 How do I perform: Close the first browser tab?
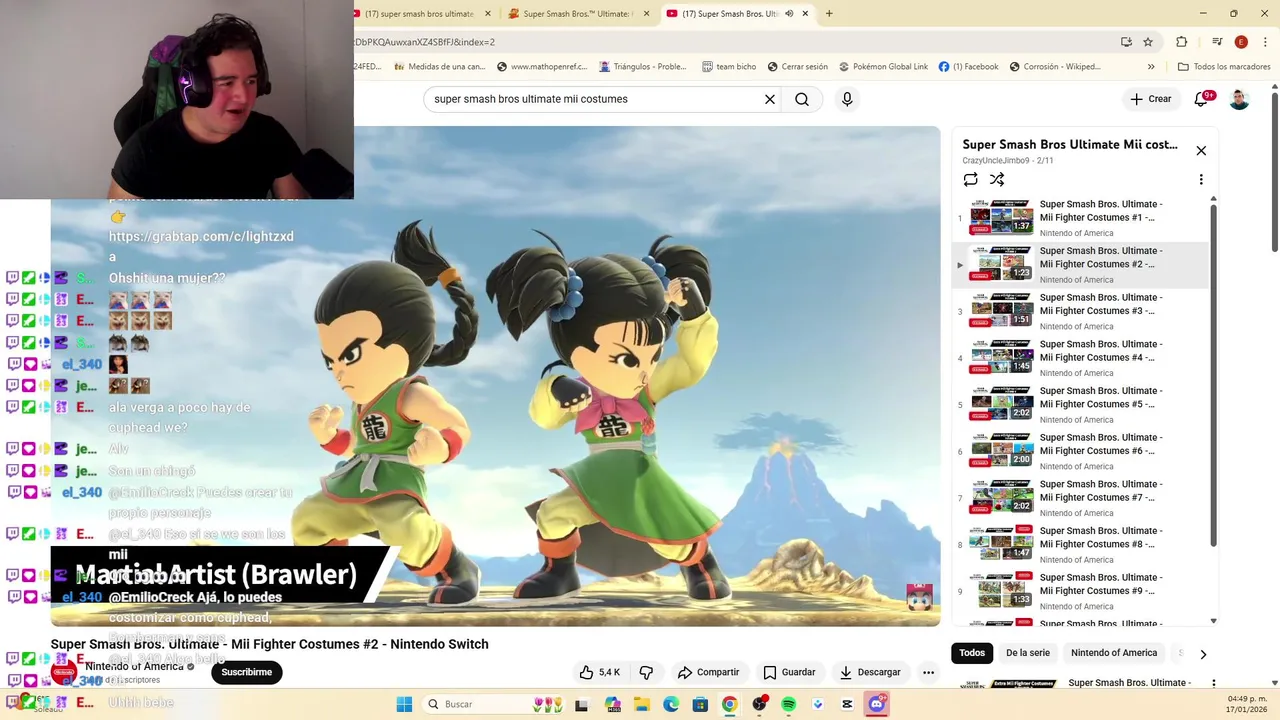(x=488, y=14)
